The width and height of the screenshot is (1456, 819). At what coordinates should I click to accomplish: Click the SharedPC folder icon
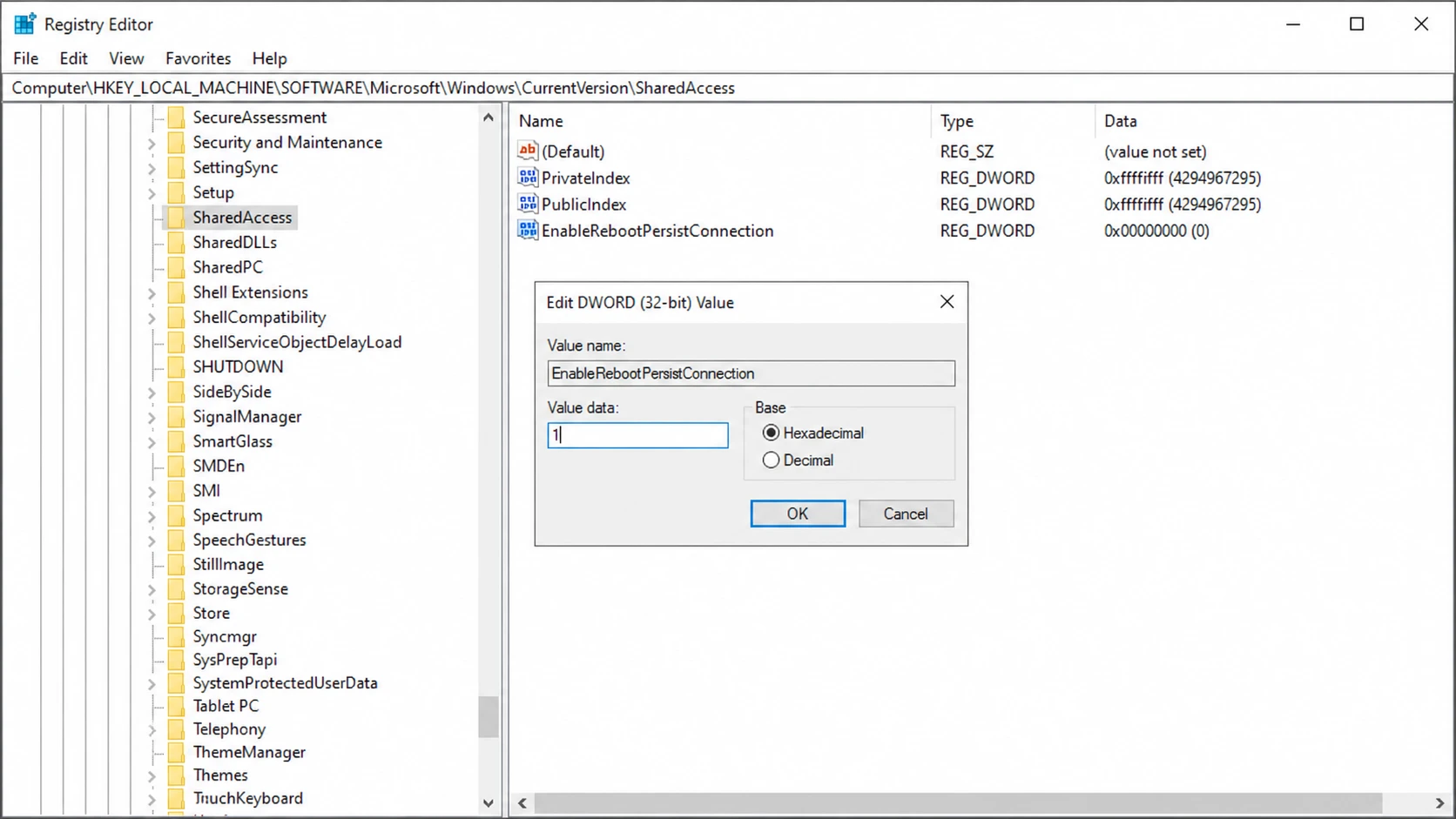tap(176, 266)
